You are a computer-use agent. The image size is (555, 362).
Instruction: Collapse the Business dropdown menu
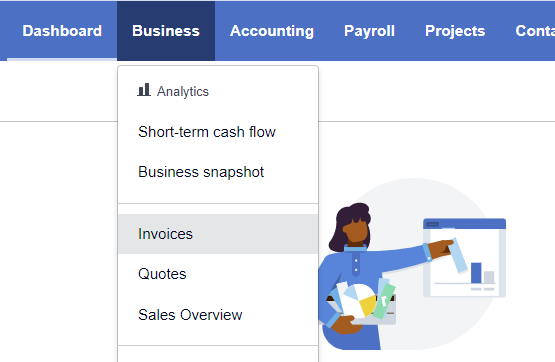click(x=166, y=31)
